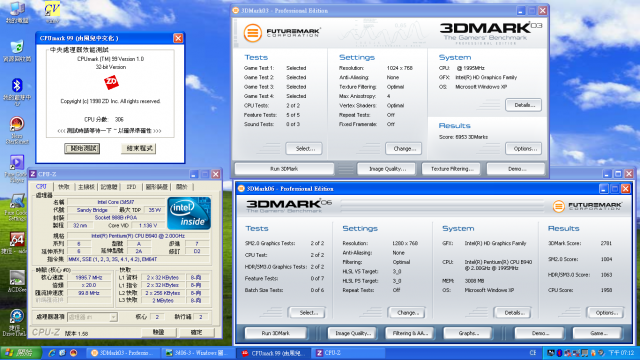The height and width of the screenshot is (360, 640).
Task: Switch to the 關於 tab in CPU-Z
Action: [x=181, y=187]
